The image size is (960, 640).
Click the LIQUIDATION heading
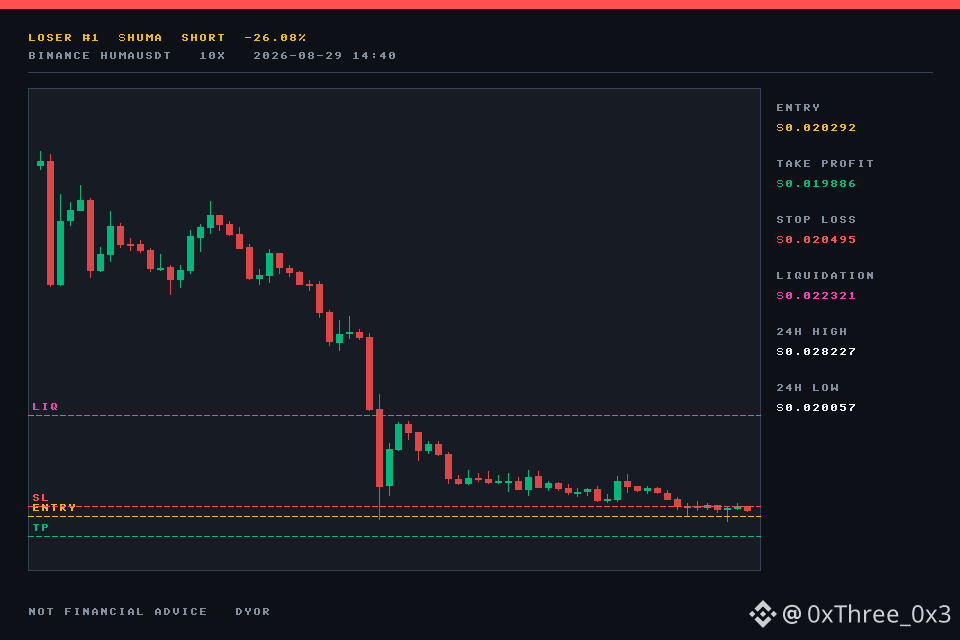tap(825, 276)
